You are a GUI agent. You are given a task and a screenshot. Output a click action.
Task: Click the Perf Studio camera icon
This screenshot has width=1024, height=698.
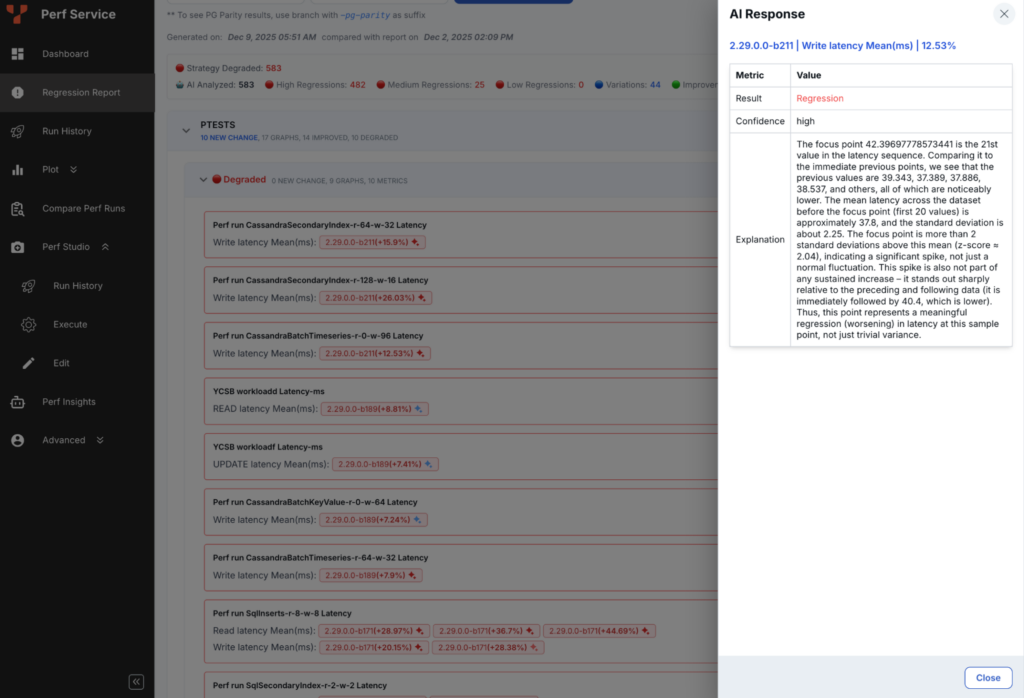tap(17, 247)
